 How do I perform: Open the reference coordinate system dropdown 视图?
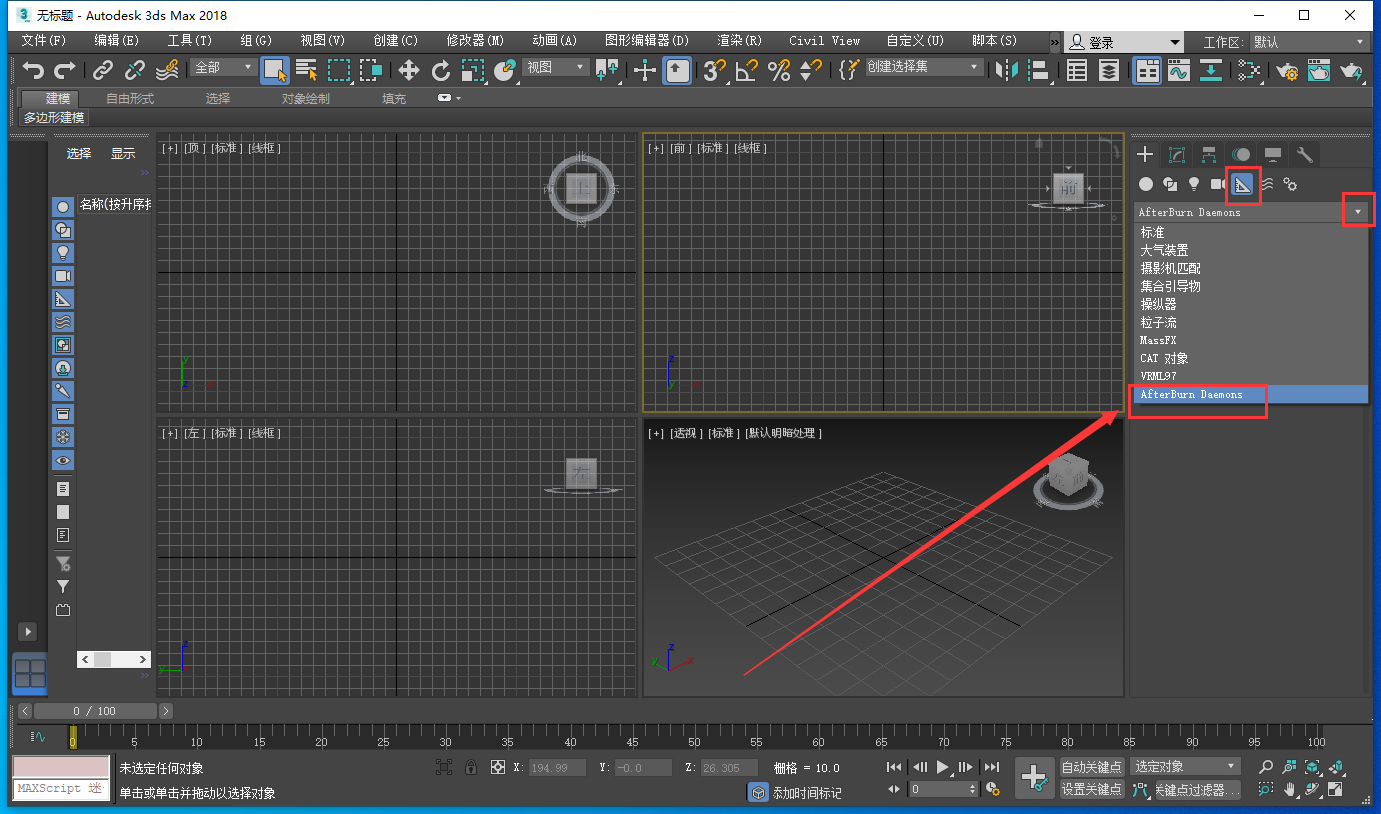point(556,67)
